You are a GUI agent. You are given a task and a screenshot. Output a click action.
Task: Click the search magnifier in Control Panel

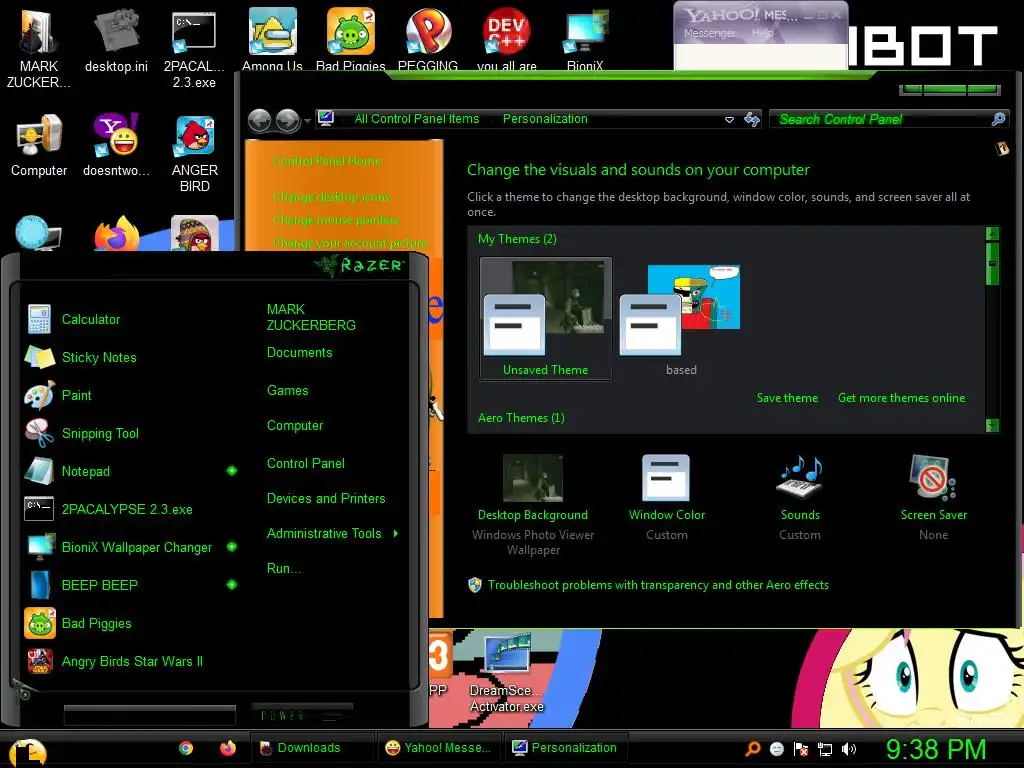(x=998, y=119)
